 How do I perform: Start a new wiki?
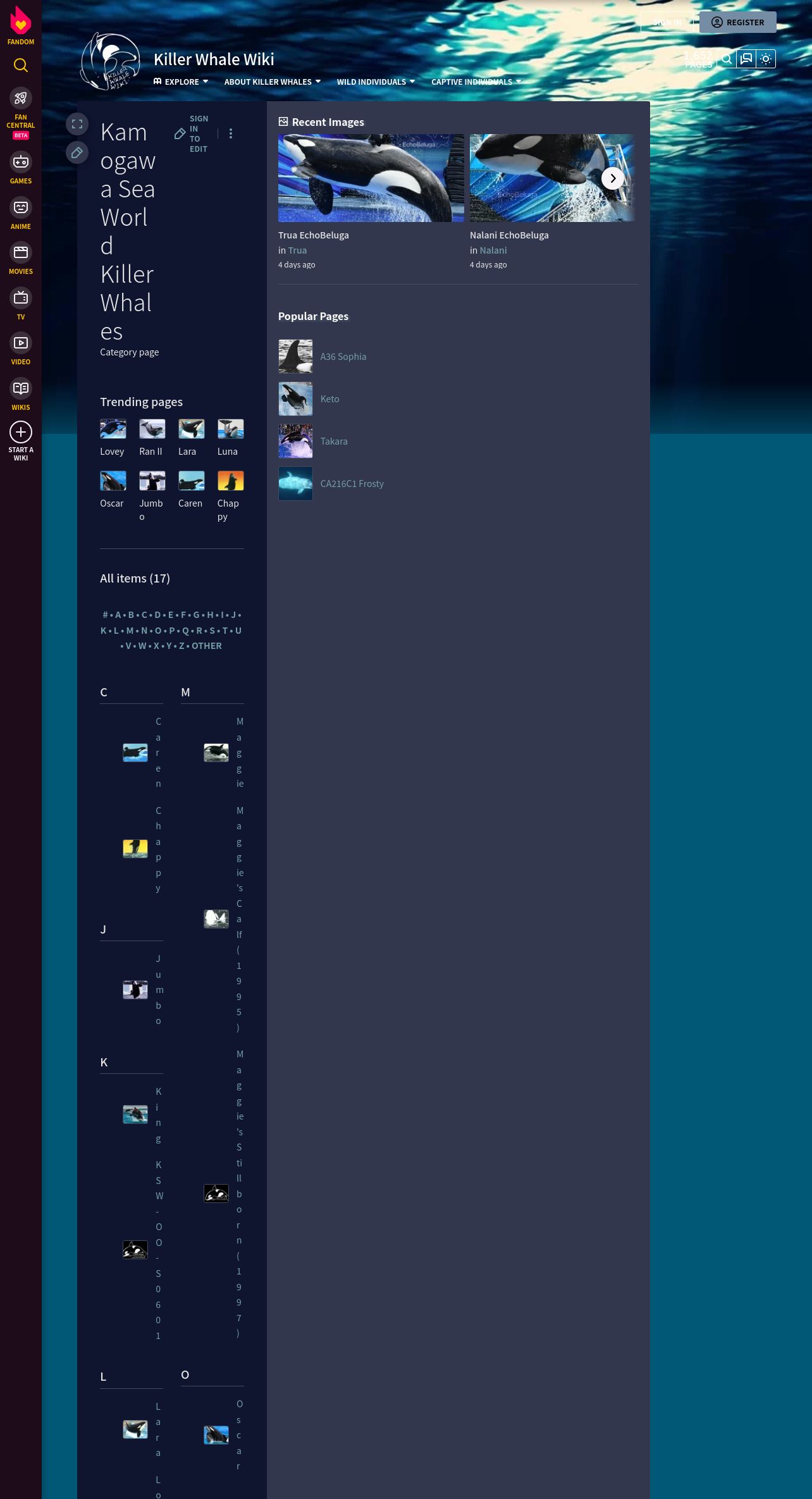[21, 441]
